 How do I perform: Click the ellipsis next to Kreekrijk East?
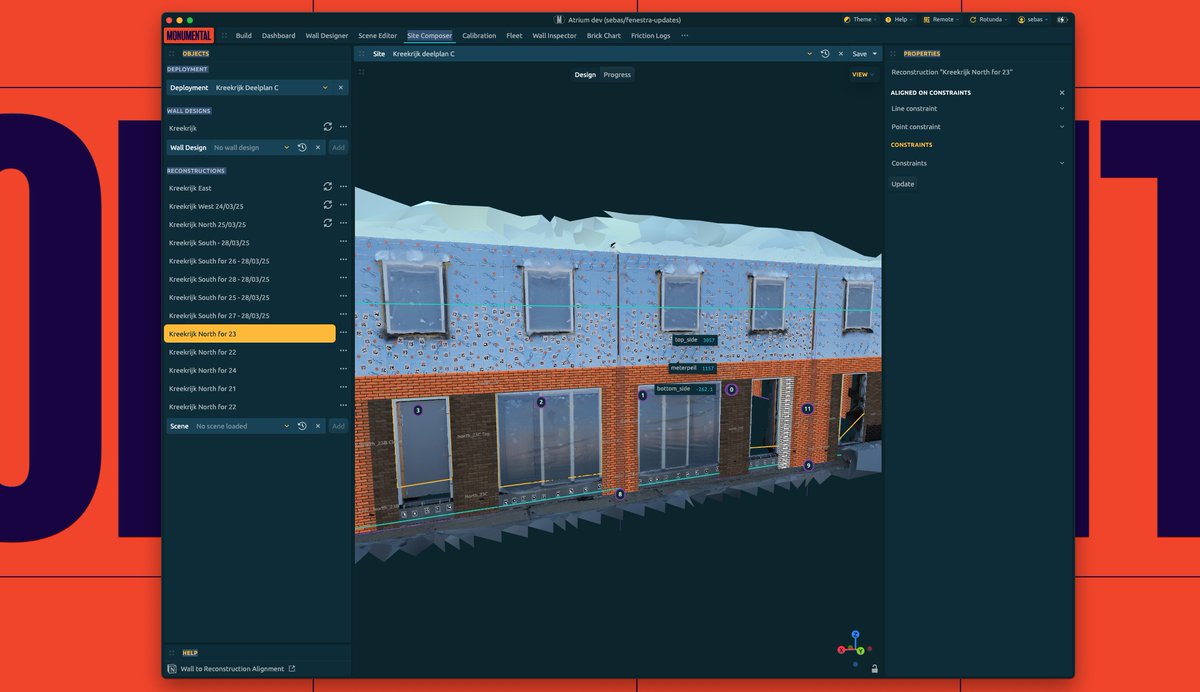pos(343,187)
